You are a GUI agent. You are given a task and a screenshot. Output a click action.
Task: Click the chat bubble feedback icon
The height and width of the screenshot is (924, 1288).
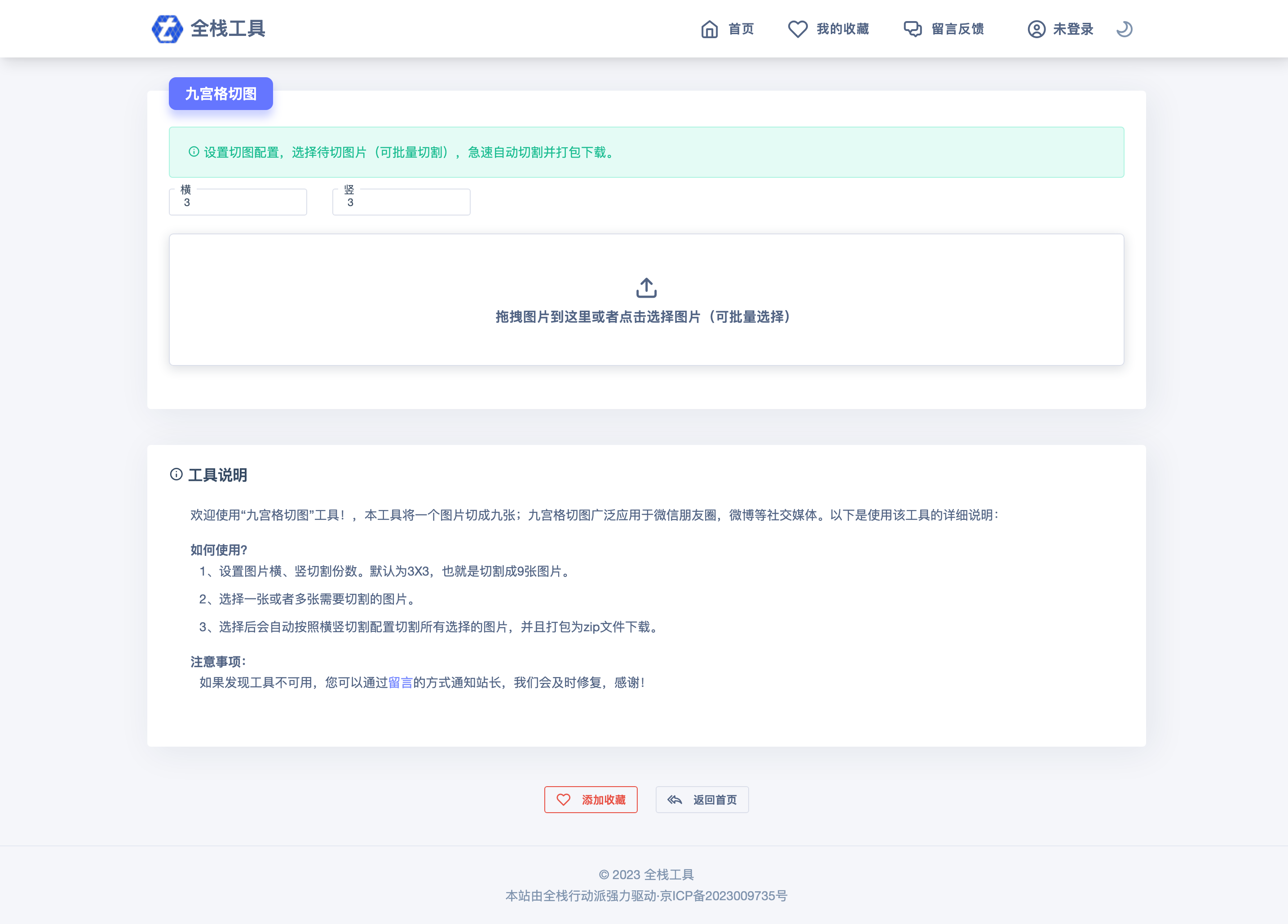[x=913, y=29]
